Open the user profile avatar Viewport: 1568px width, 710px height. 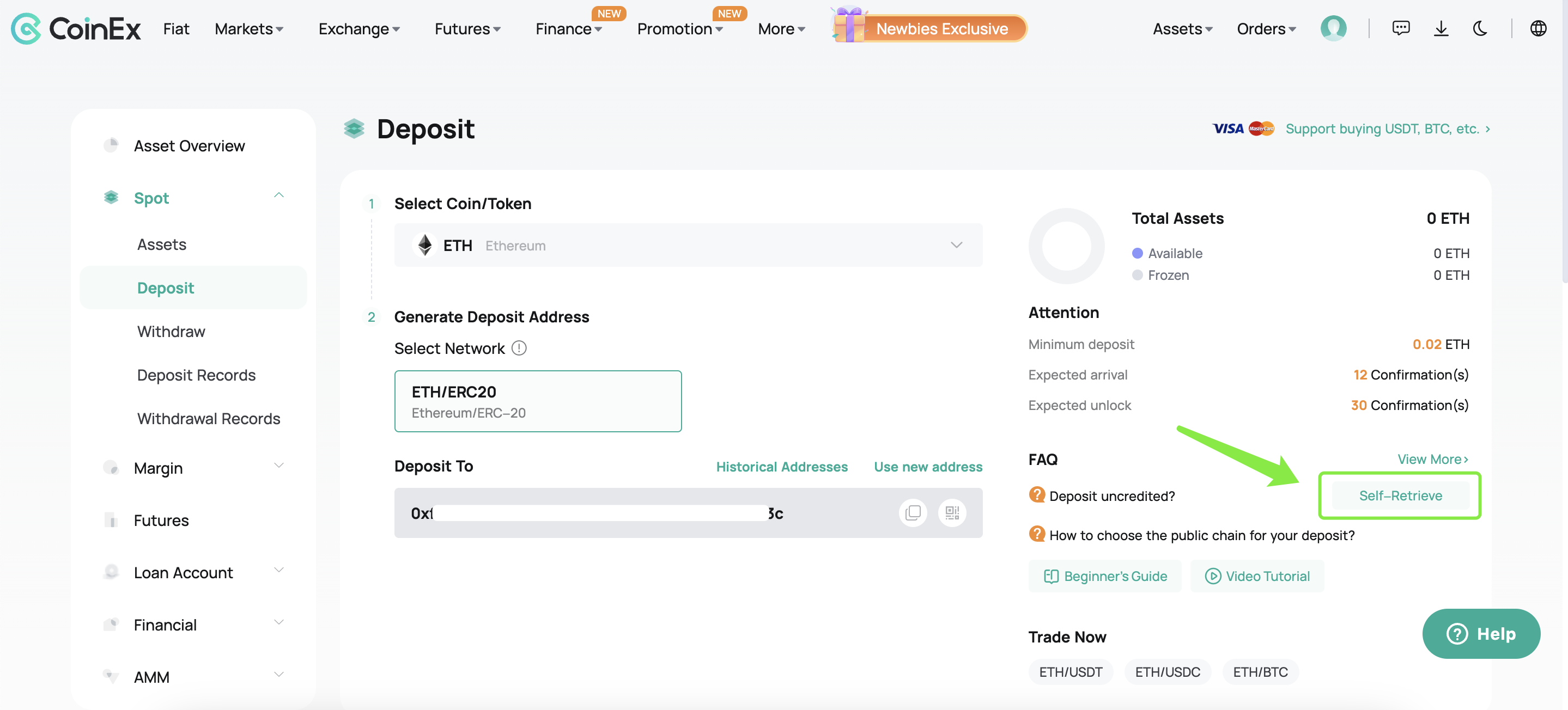tap(1333, 28)
